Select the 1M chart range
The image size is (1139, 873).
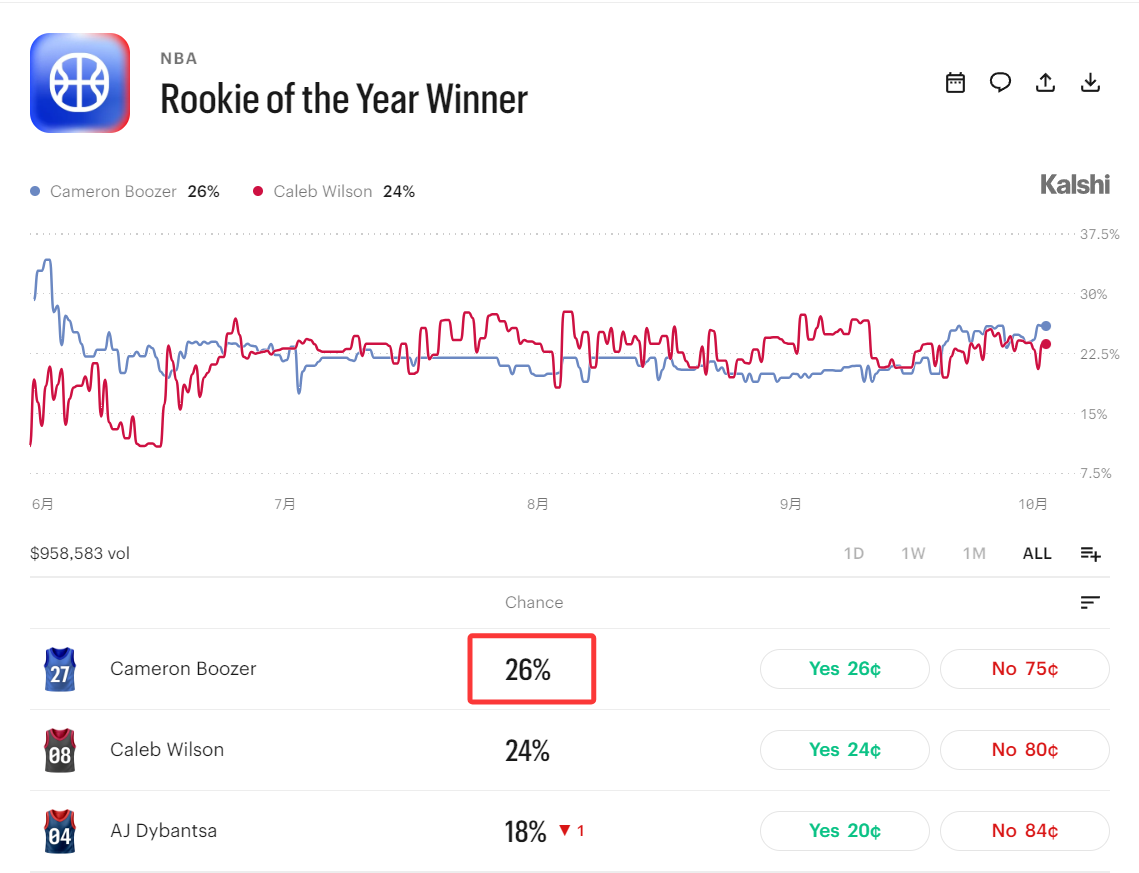pyautogui.click(x=974, y=553)
